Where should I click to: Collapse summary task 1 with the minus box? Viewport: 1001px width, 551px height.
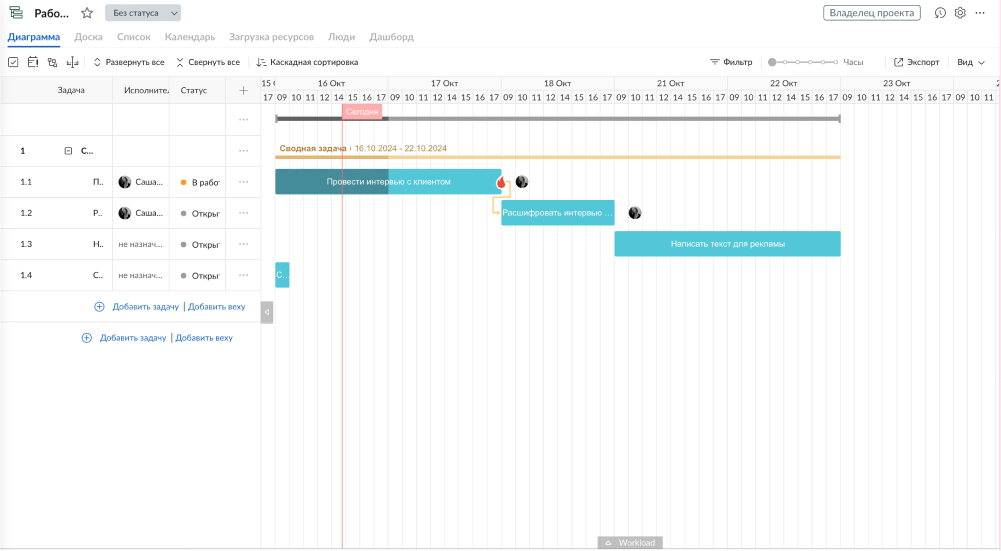68,151
